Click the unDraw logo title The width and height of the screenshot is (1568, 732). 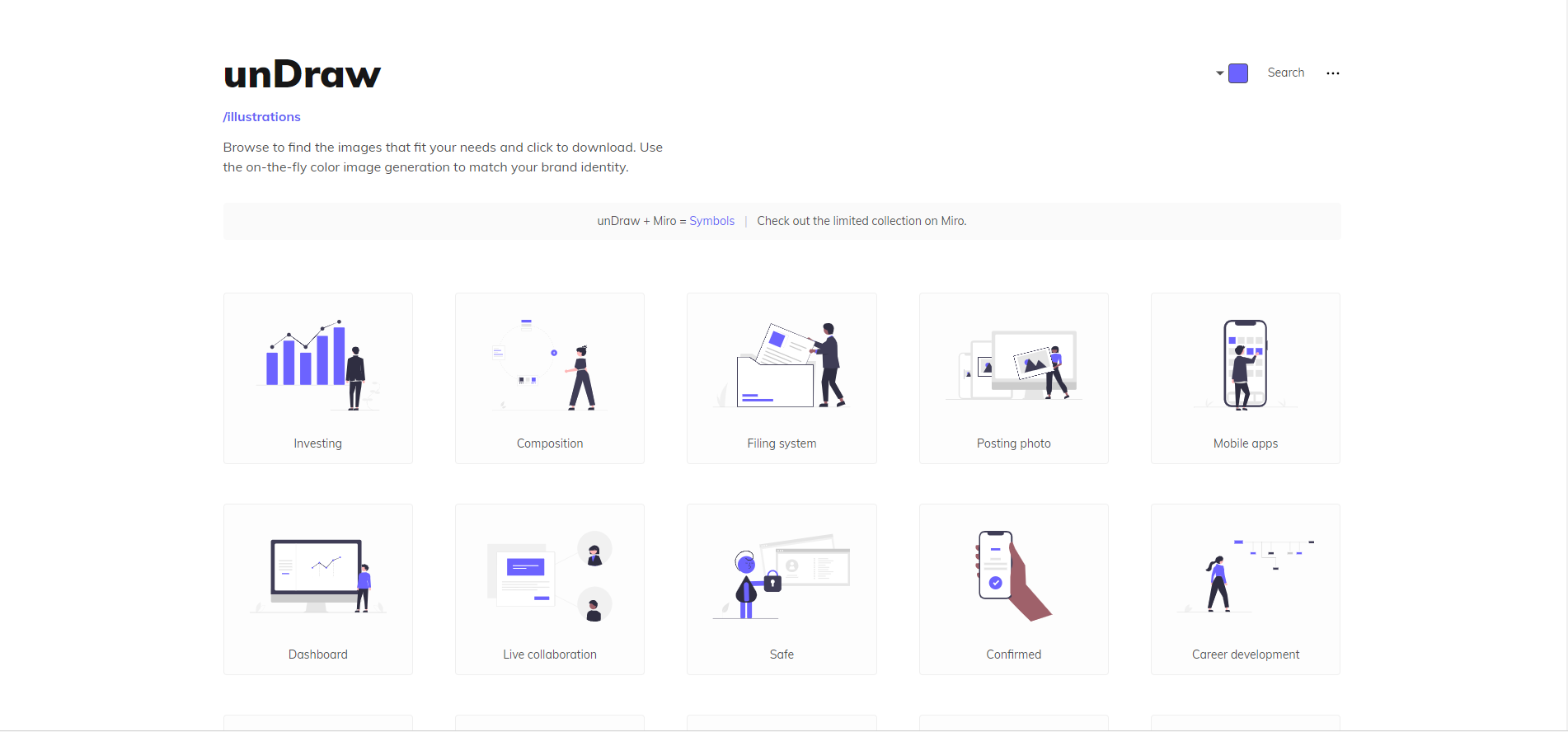(x=302, y=74)
